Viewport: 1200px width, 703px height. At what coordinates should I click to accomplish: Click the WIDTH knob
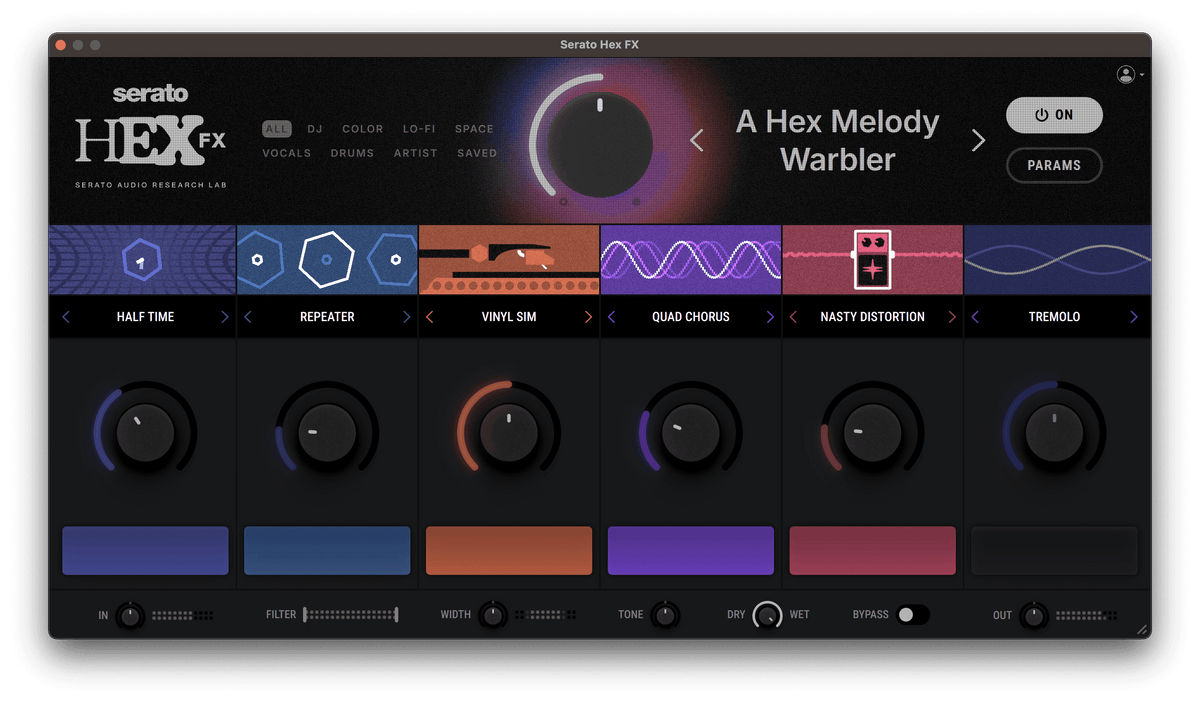(492, 615)
